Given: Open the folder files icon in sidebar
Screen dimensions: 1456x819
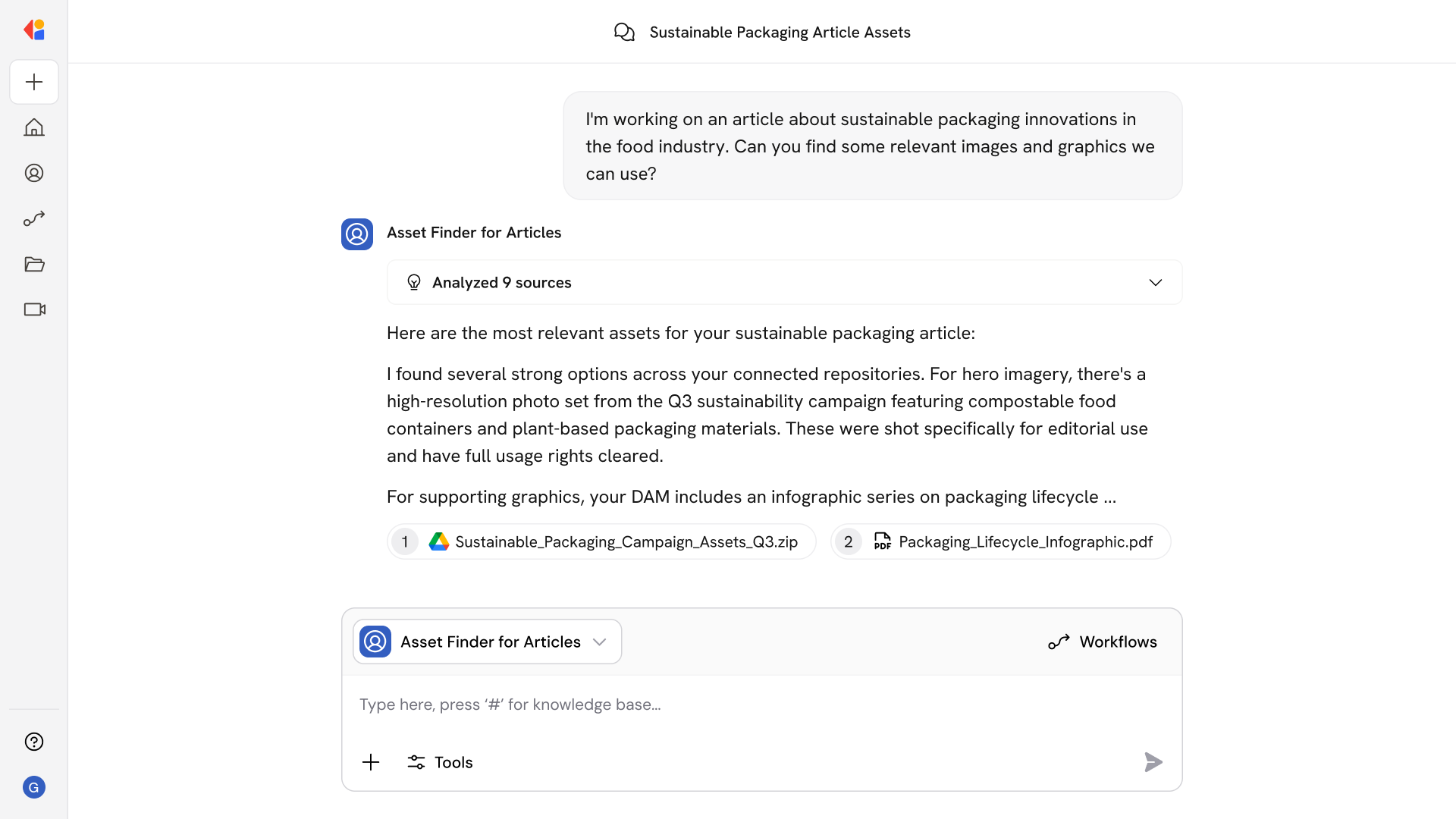Looking at the screenshot, I should [x=34, y=264].
